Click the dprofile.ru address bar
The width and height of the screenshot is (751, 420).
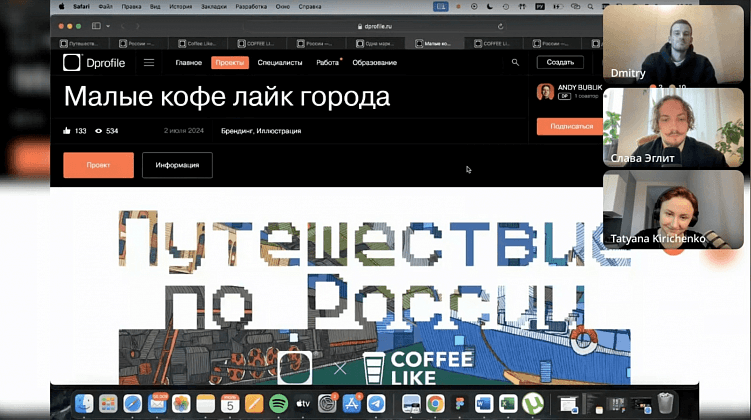point(375,26)
